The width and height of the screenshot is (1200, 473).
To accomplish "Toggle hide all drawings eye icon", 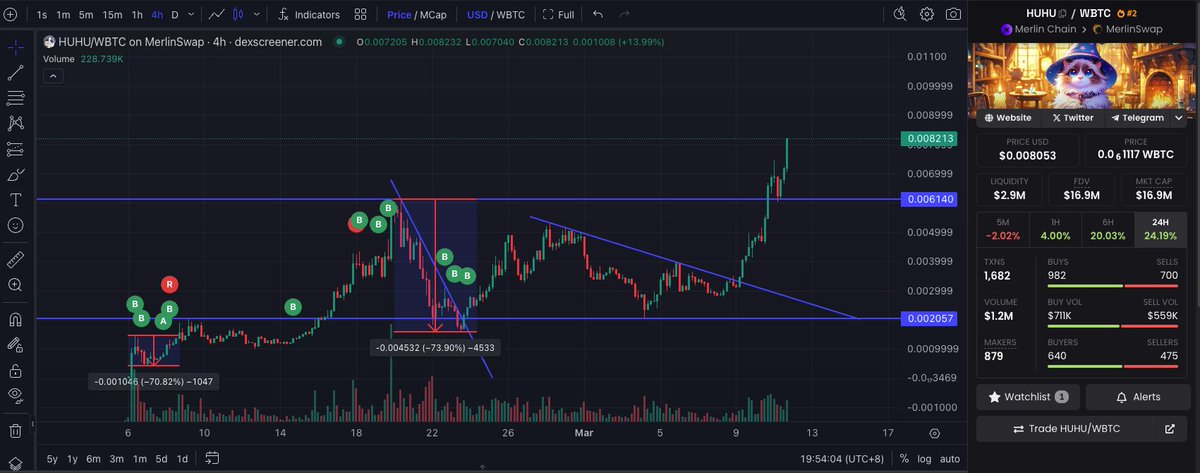I will point(15,396).
